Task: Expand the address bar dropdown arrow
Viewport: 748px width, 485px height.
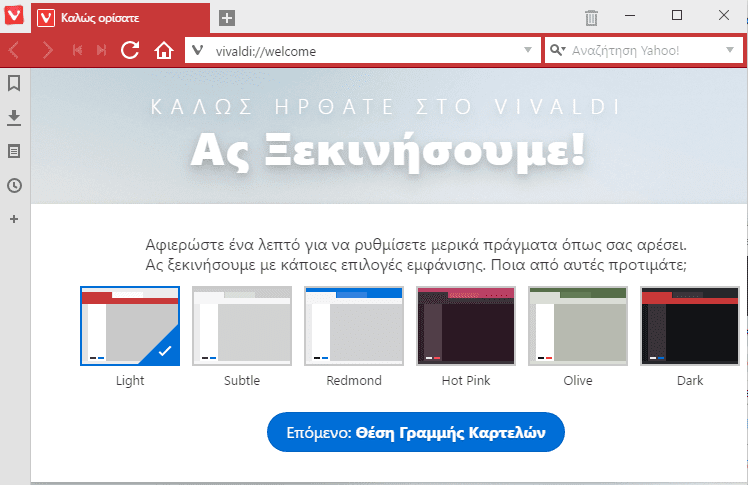Action: tap(528, 50)
